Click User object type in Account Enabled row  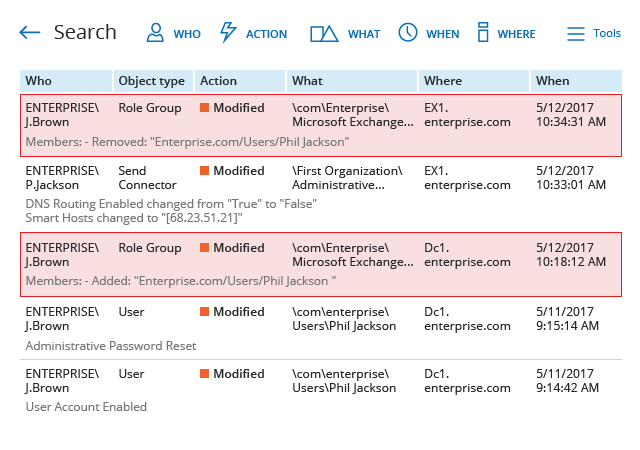point(131,374)
